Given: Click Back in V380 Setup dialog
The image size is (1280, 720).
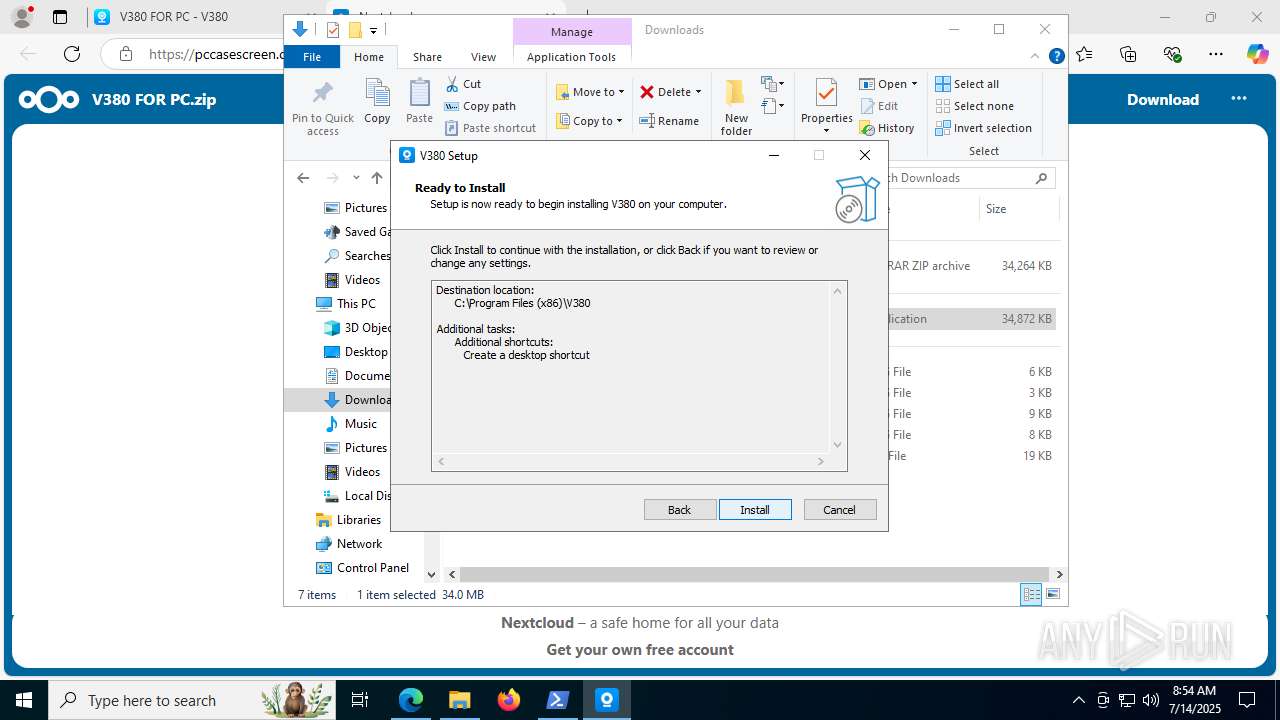Looking at the screenshot, I should coord(680,510).
